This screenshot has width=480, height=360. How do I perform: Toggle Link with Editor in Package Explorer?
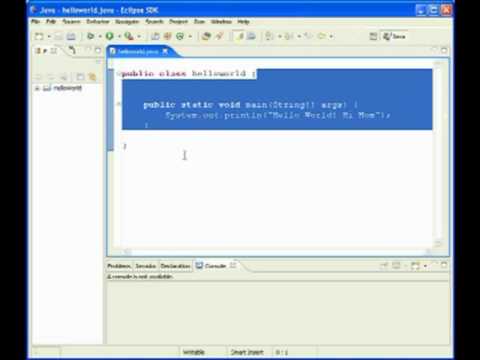(92, 77)
